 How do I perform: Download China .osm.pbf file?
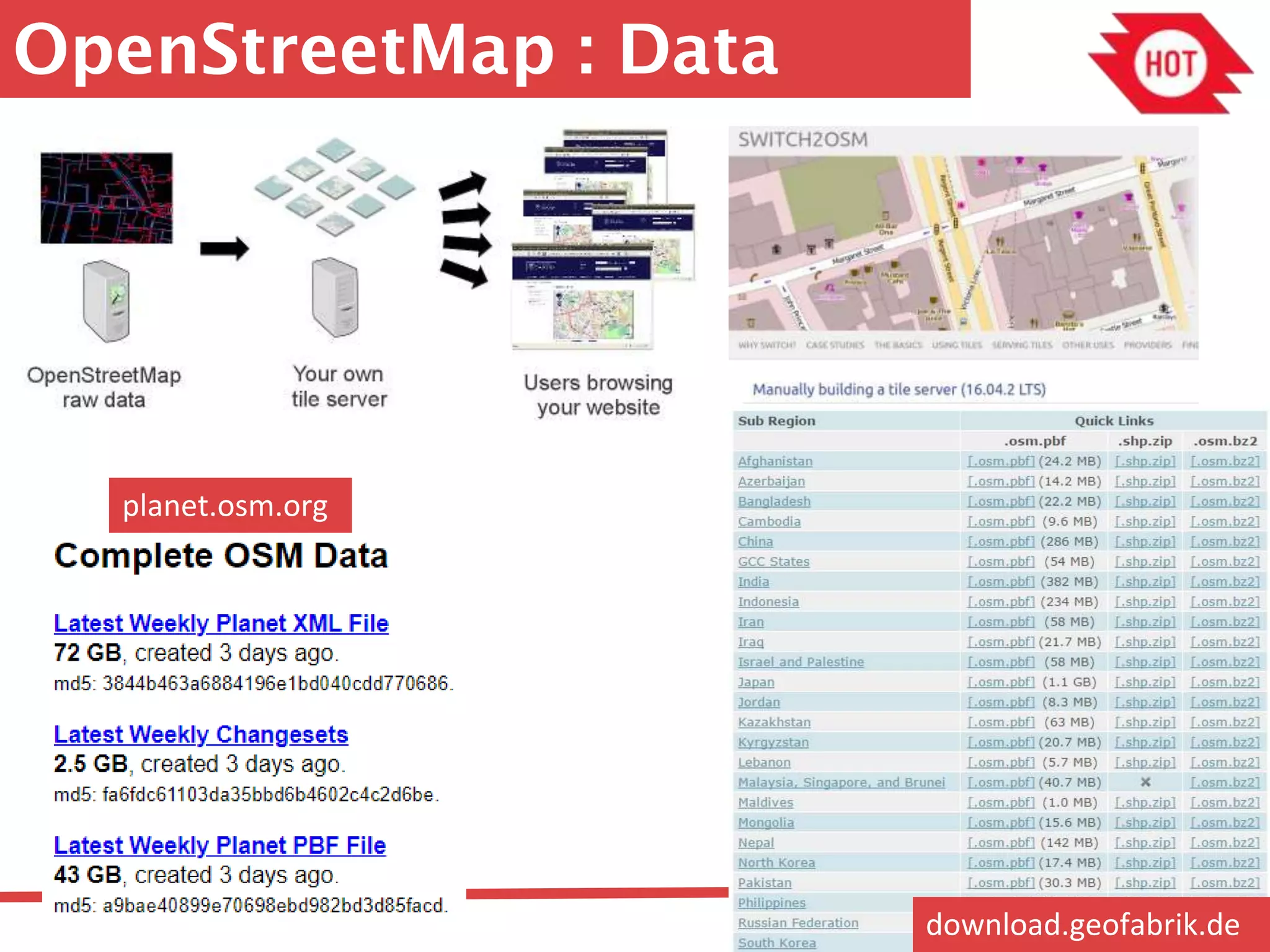1001,541
